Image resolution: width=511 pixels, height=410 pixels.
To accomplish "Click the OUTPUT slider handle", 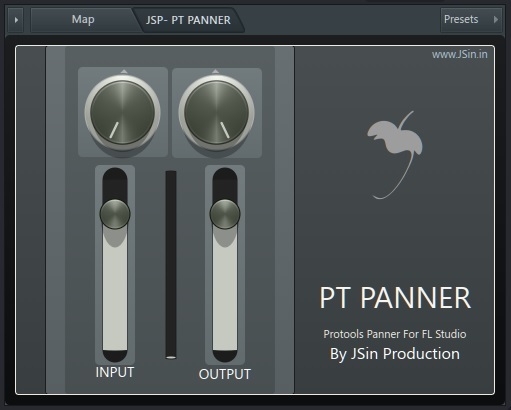I will pos(225,214).
